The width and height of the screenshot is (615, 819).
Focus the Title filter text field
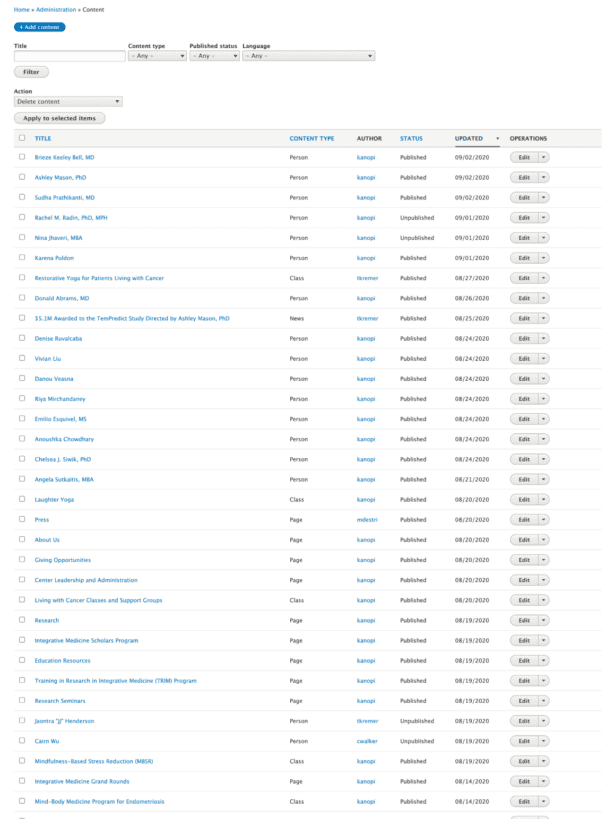click(69, 56)
